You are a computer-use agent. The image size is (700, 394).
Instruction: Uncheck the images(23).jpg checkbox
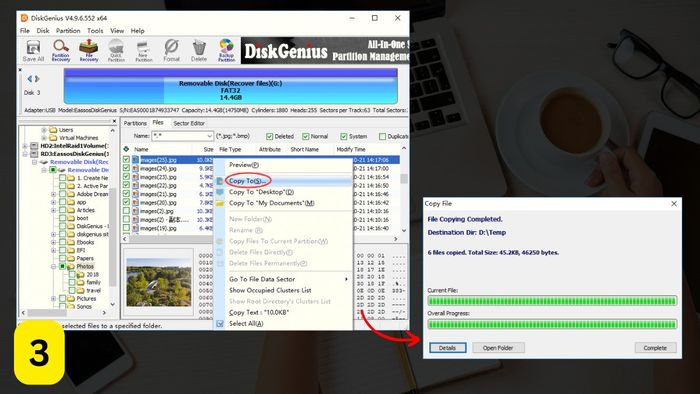(126, 177)
